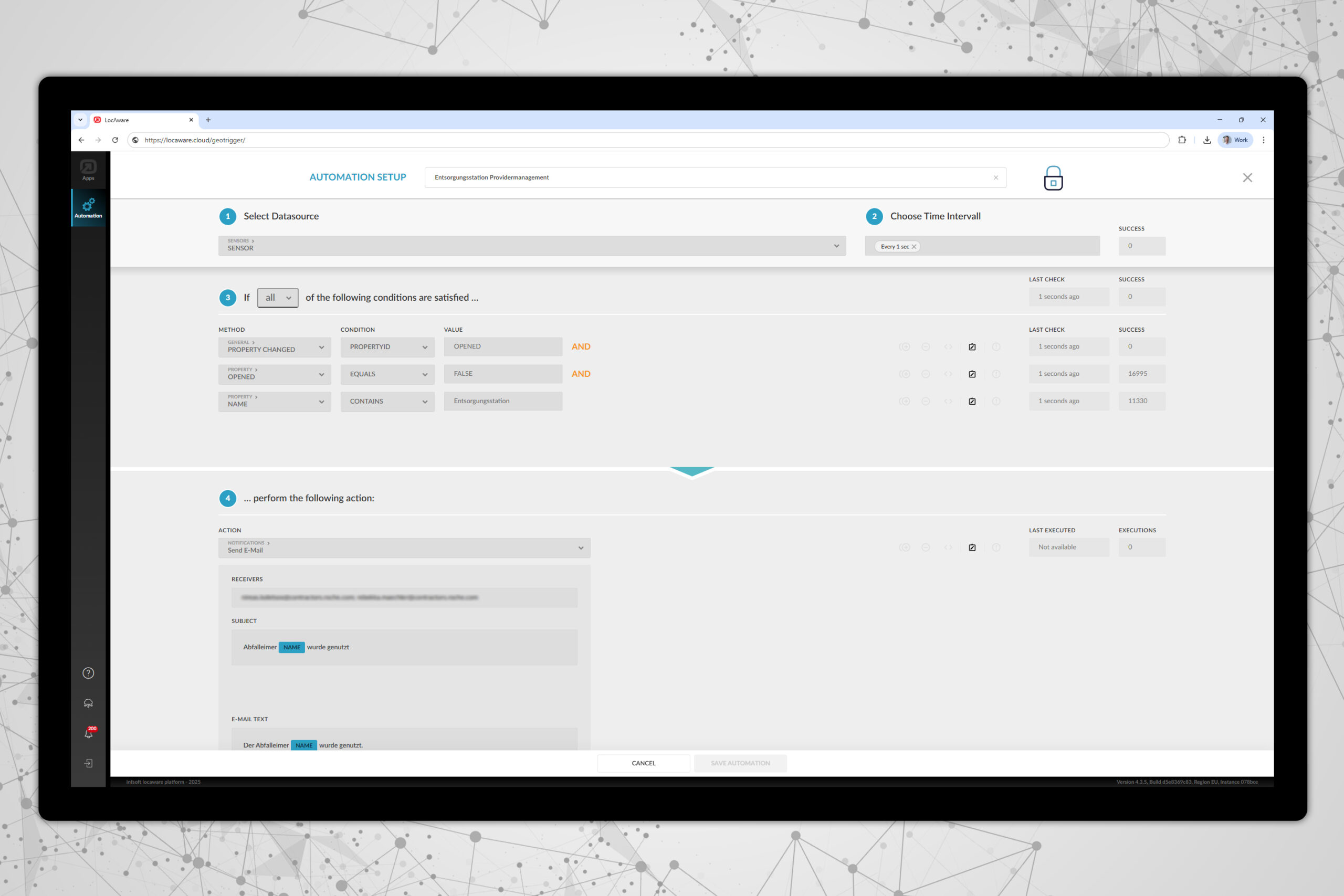Click edit note icon for Send E-Mail action
Screen dimensions: 1344x896
click(x=972, y=547)
